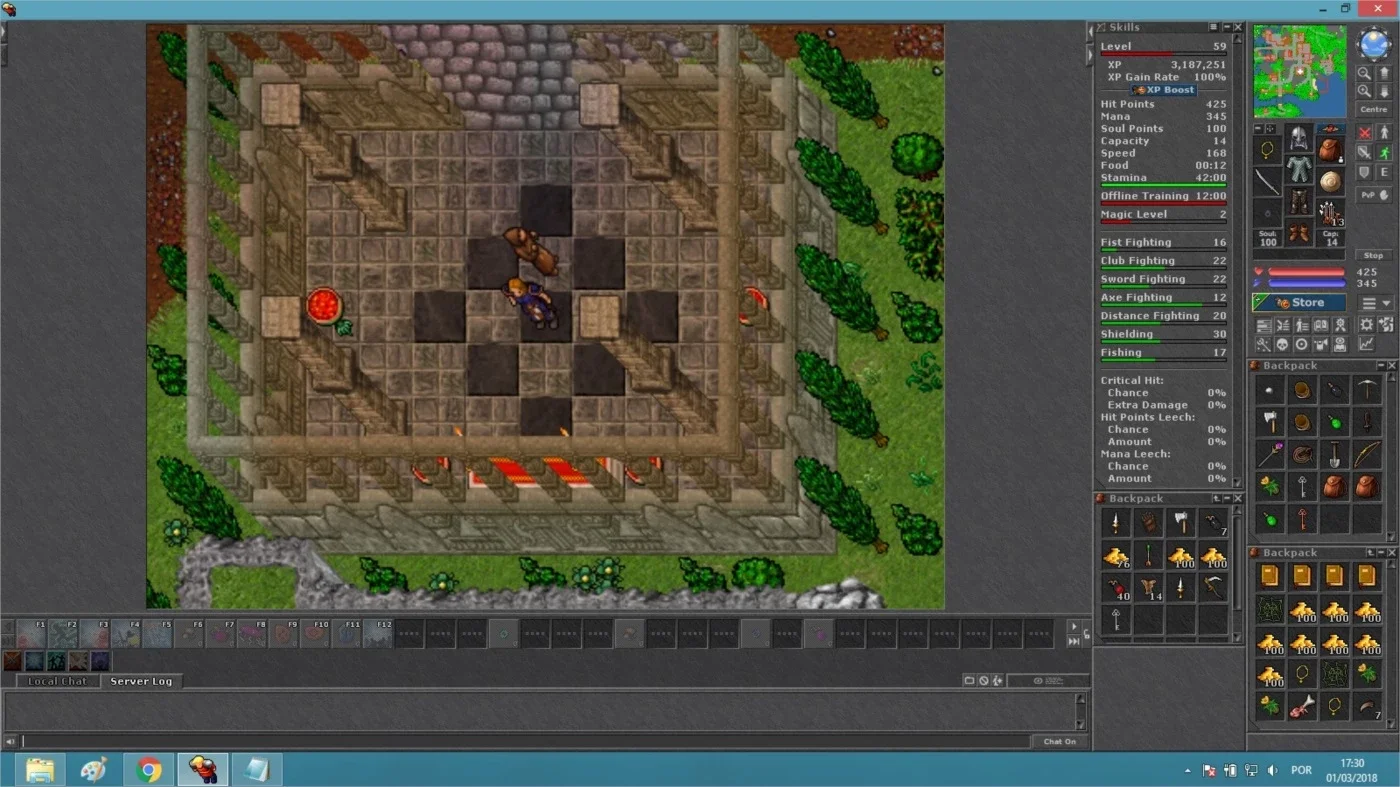Minimize the top right Backpack panel
The width and height of the screenshot is (1400, 787).
tap(1381, 365)
